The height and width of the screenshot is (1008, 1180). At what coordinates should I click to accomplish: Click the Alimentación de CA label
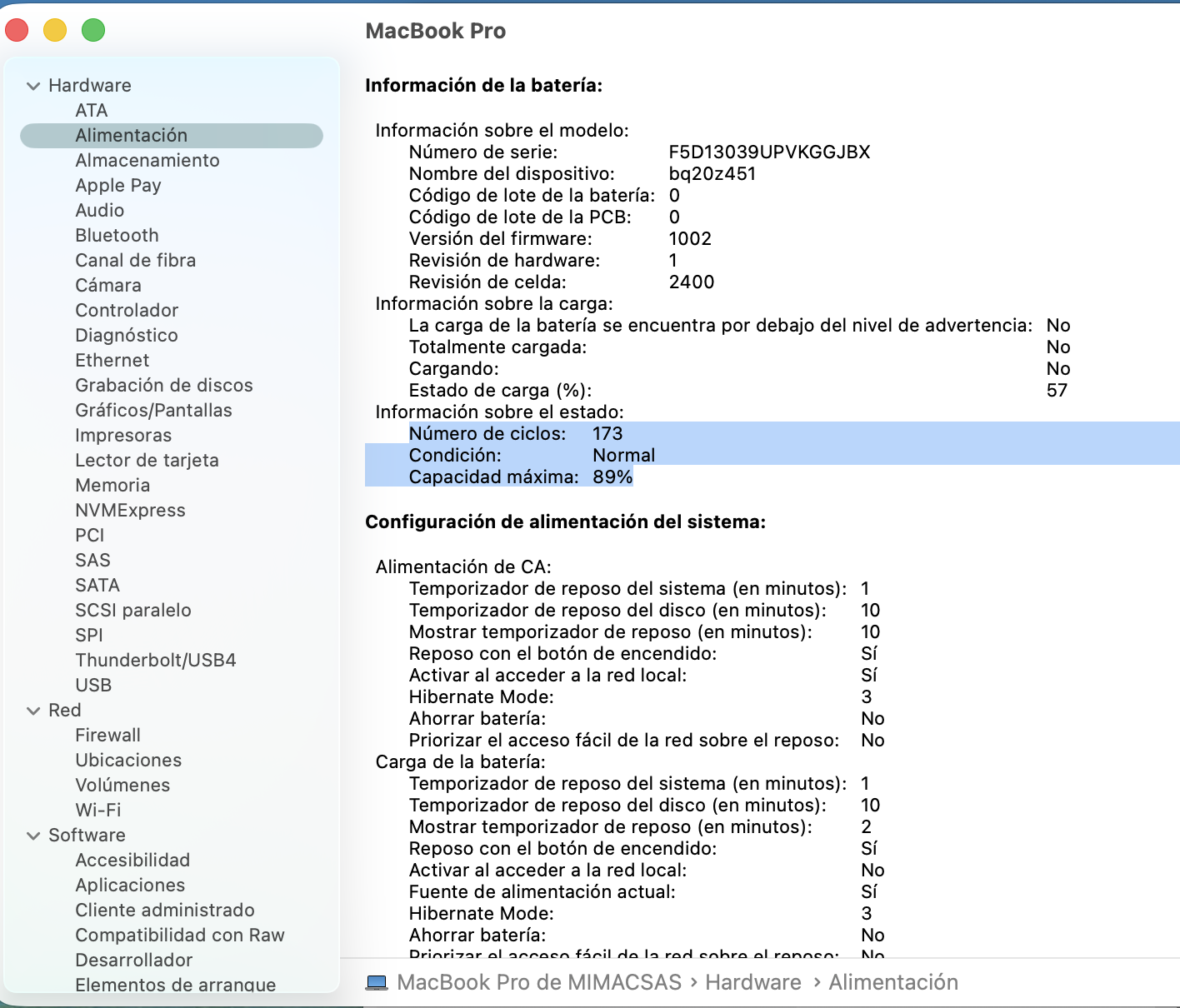click(x=463, y=567)
